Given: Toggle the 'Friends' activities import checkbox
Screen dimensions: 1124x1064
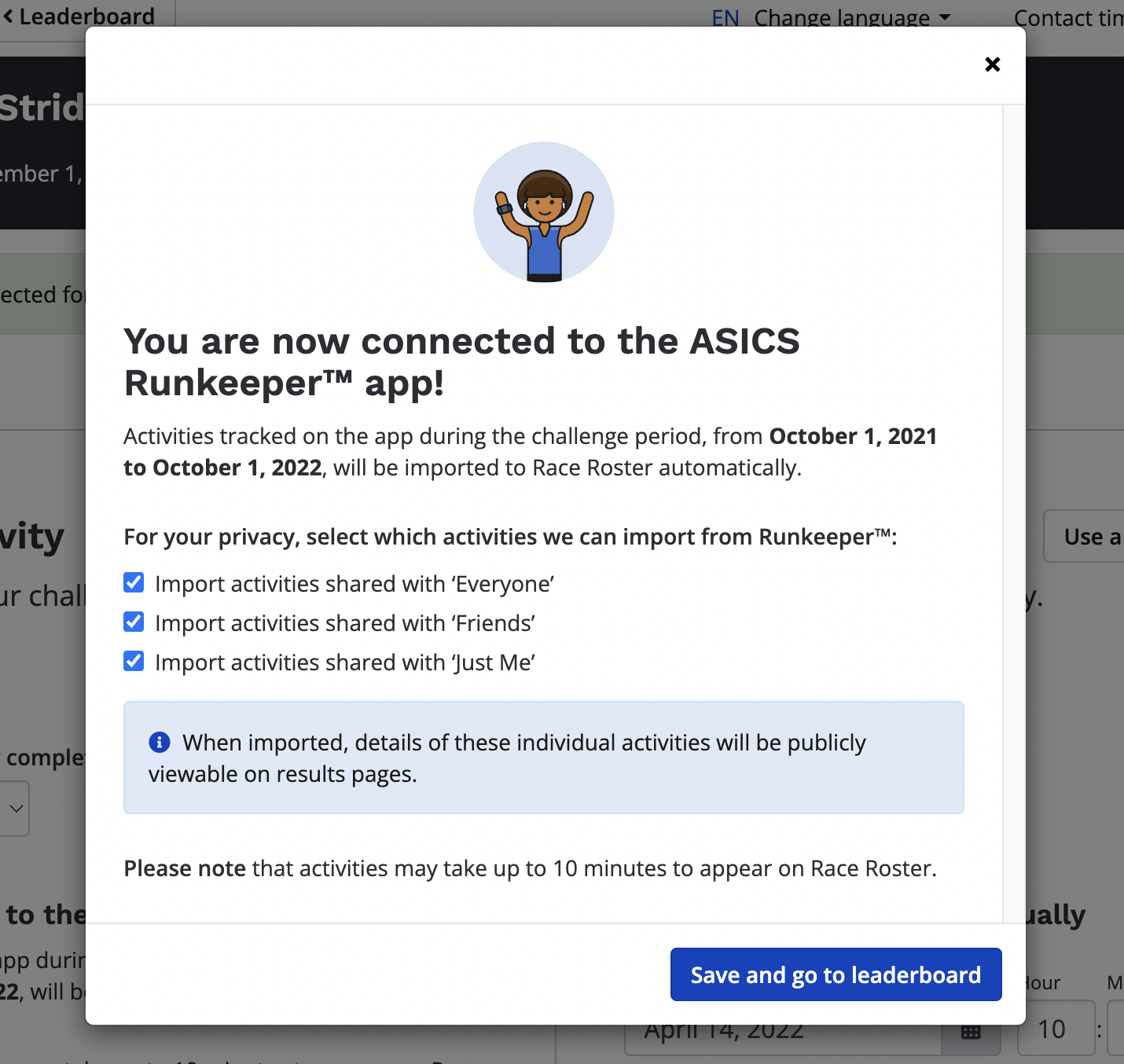Looking at the screenshot, I should (x=134, y=622).
